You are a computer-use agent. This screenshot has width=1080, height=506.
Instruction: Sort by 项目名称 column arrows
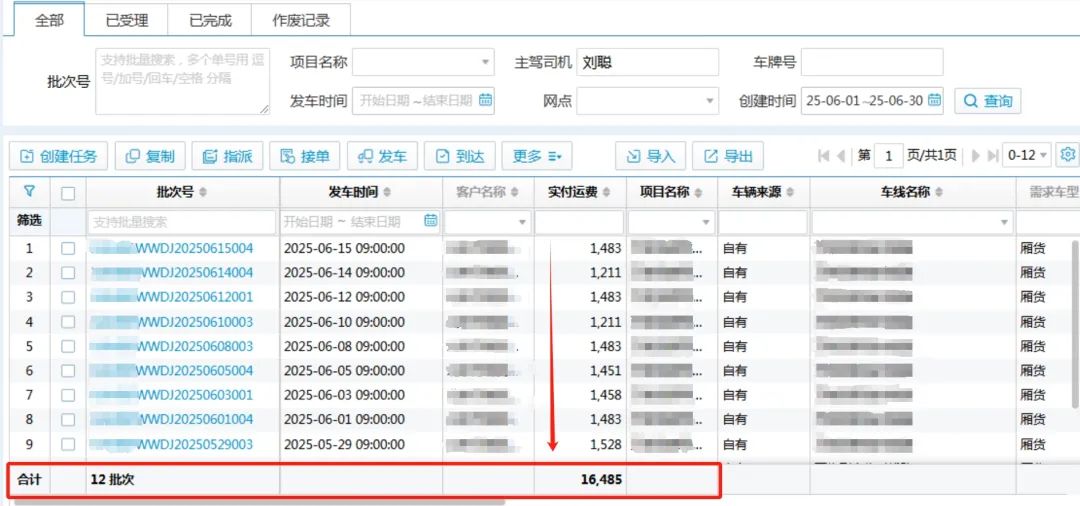coord(698,192)
